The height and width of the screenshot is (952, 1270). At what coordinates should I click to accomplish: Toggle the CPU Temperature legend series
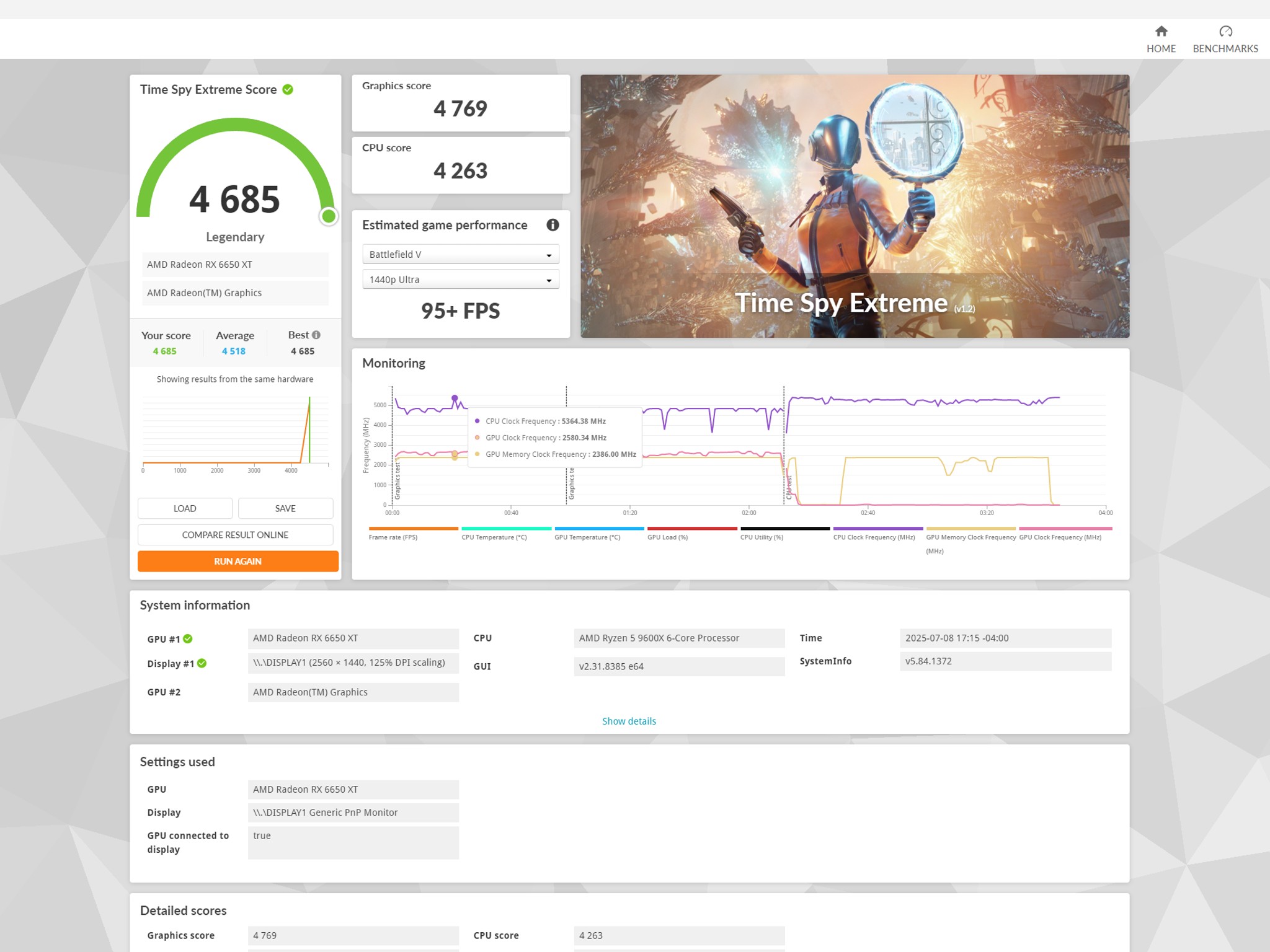click(x=494, y=537)
